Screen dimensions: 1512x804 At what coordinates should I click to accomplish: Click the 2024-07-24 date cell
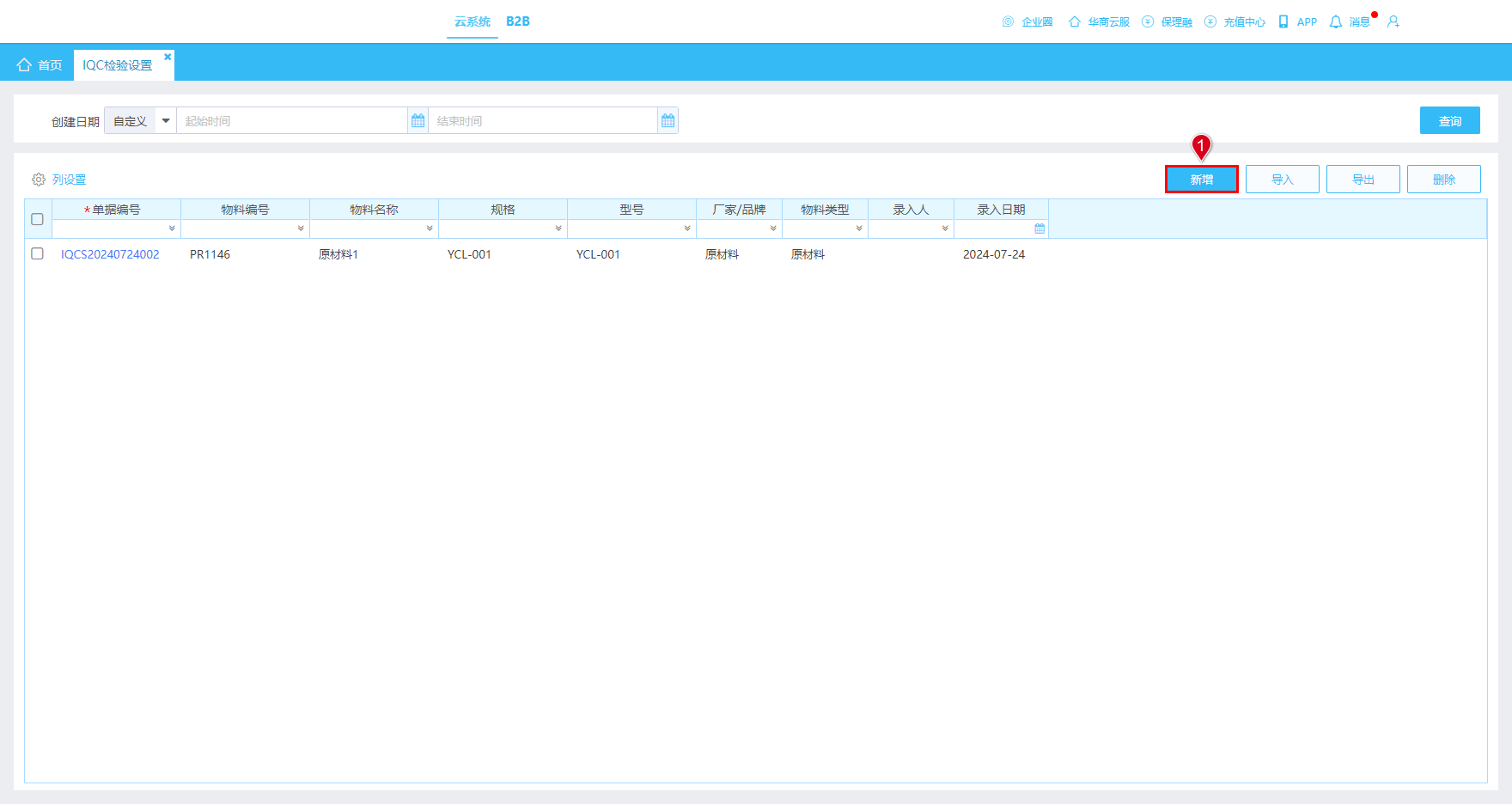pyautogui.click(x=994, y=254)
